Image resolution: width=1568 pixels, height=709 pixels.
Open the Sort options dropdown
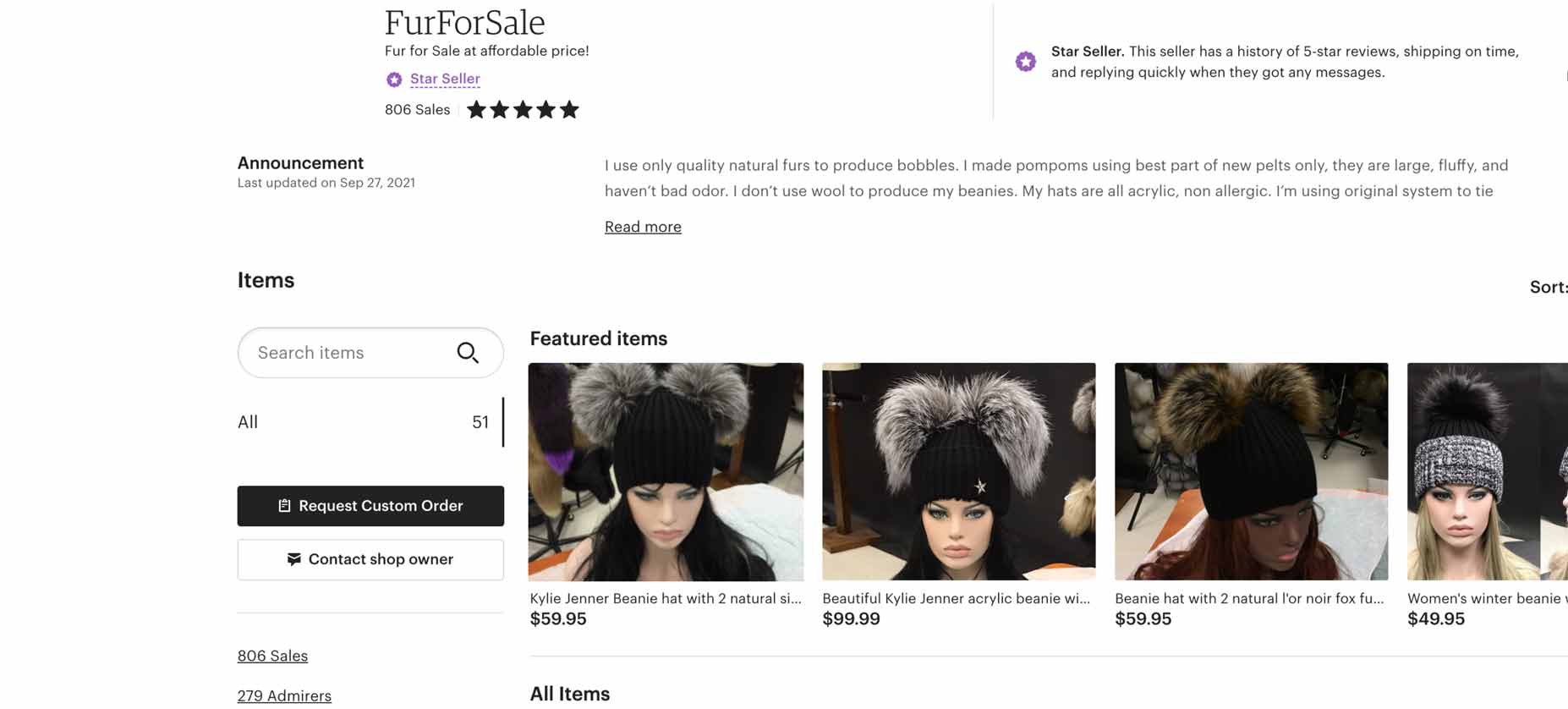[1549, 287]
